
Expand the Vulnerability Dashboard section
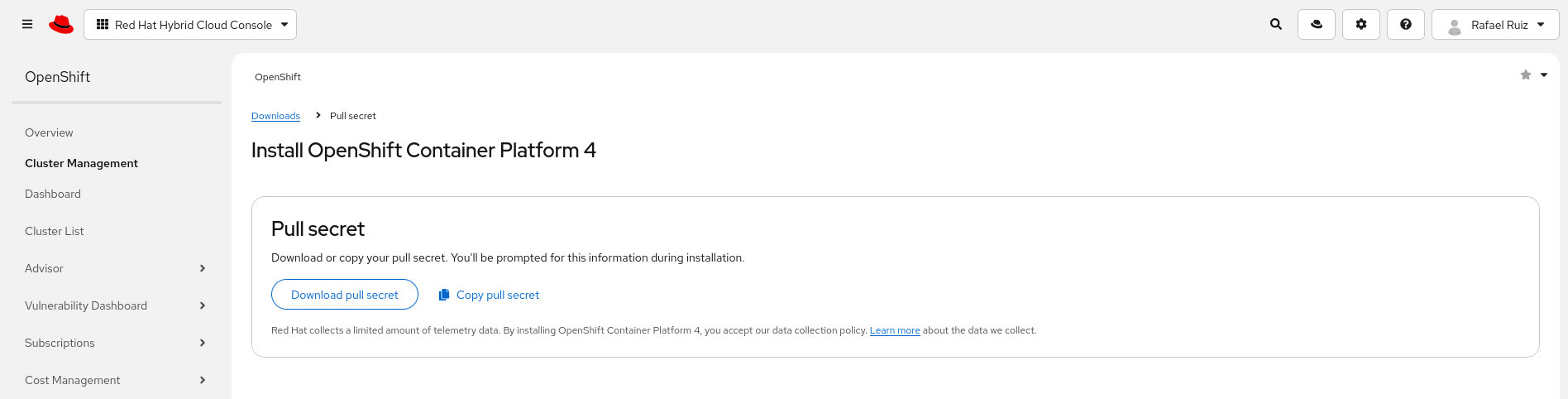203,305
